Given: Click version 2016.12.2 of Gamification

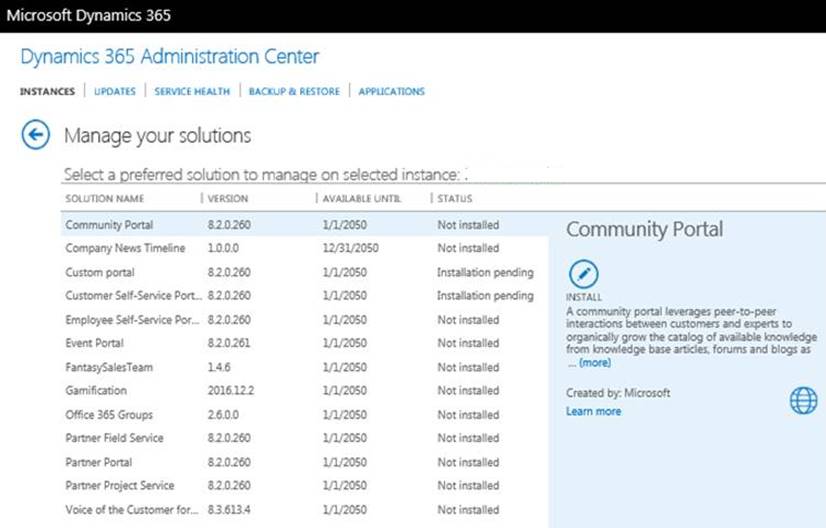Looking at the screenshot, I should pyautogui.click(x=231, y=390).
